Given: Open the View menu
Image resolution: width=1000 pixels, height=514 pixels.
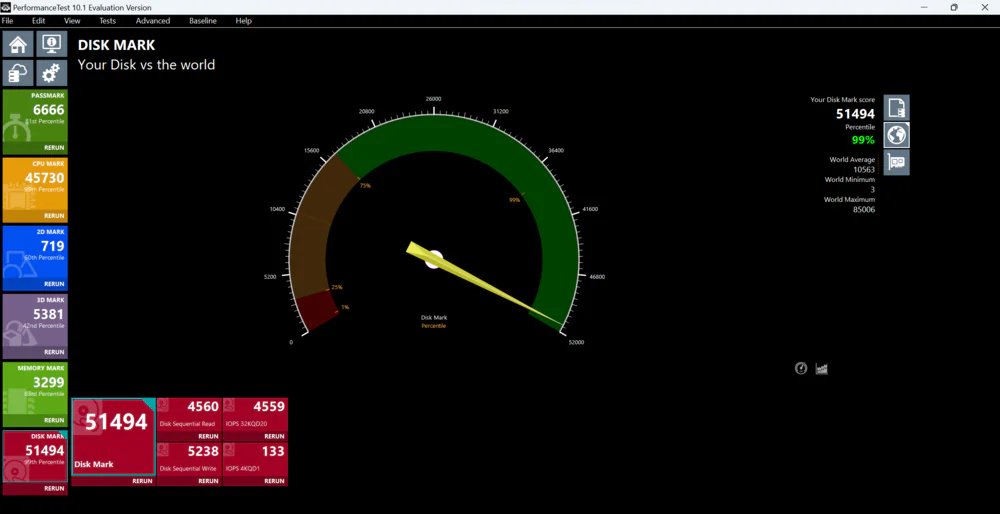Looking at the screenshot, I should click(x=72, y=21).
